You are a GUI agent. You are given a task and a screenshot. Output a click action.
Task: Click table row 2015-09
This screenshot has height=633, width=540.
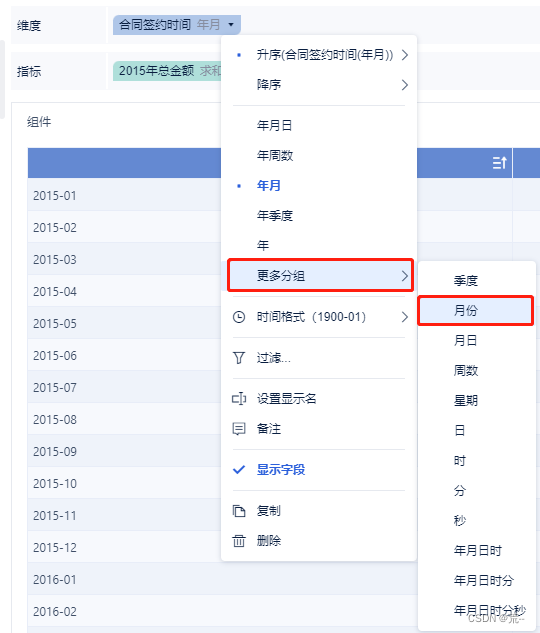(124, 451)
